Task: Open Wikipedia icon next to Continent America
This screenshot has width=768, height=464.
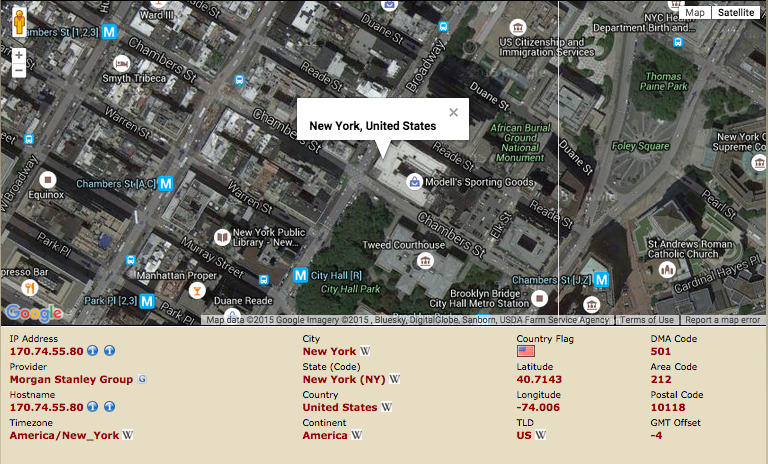Action: (357, 435)
